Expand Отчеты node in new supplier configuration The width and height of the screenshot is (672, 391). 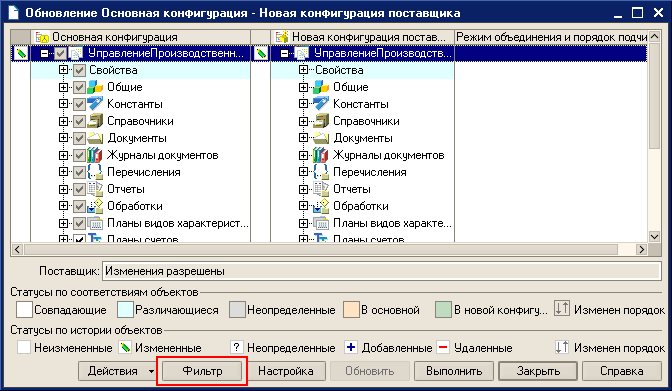coord(303,189)
